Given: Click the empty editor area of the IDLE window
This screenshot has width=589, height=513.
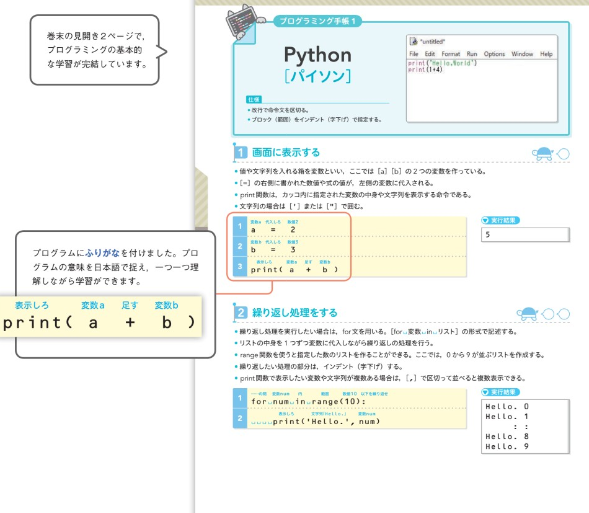Looking at the screenshot, I should [482, 97].
